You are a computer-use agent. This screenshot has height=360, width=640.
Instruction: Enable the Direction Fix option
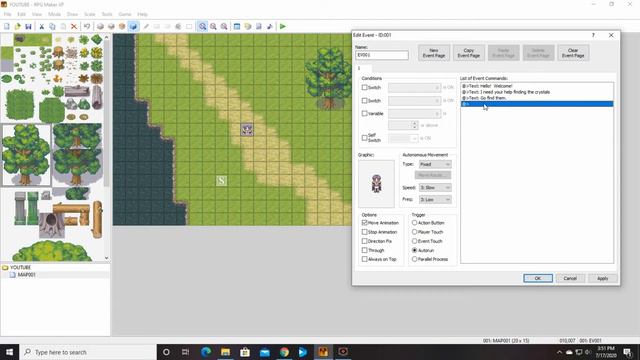364,241
